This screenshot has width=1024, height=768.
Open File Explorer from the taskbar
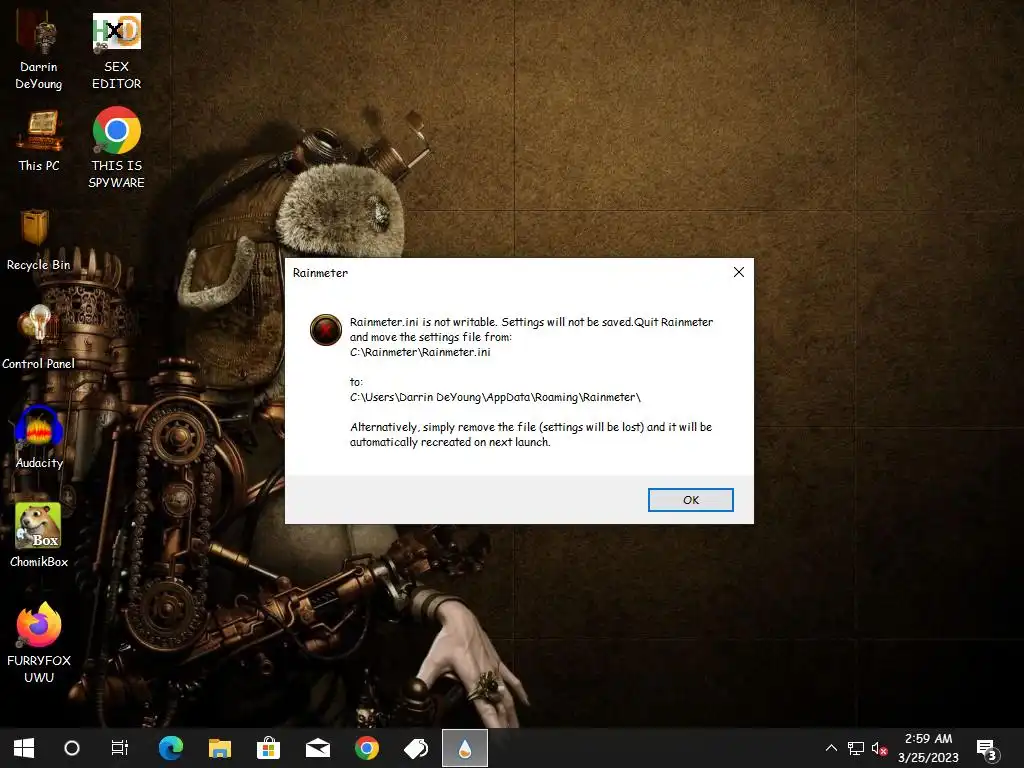pos(219,748)
